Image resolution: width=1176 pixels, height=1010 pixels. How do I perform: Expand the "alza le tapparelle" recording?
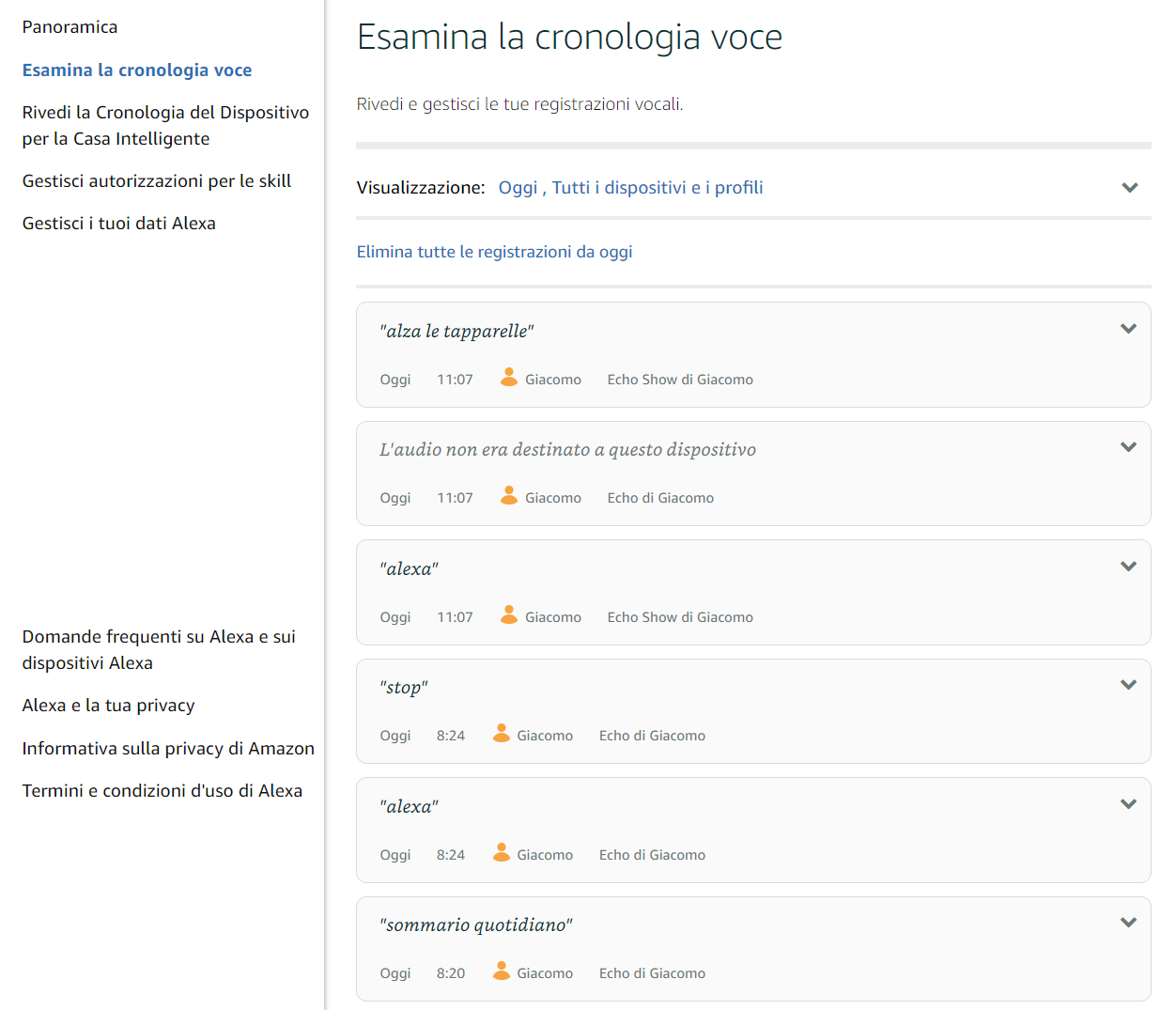(1128, 329)
